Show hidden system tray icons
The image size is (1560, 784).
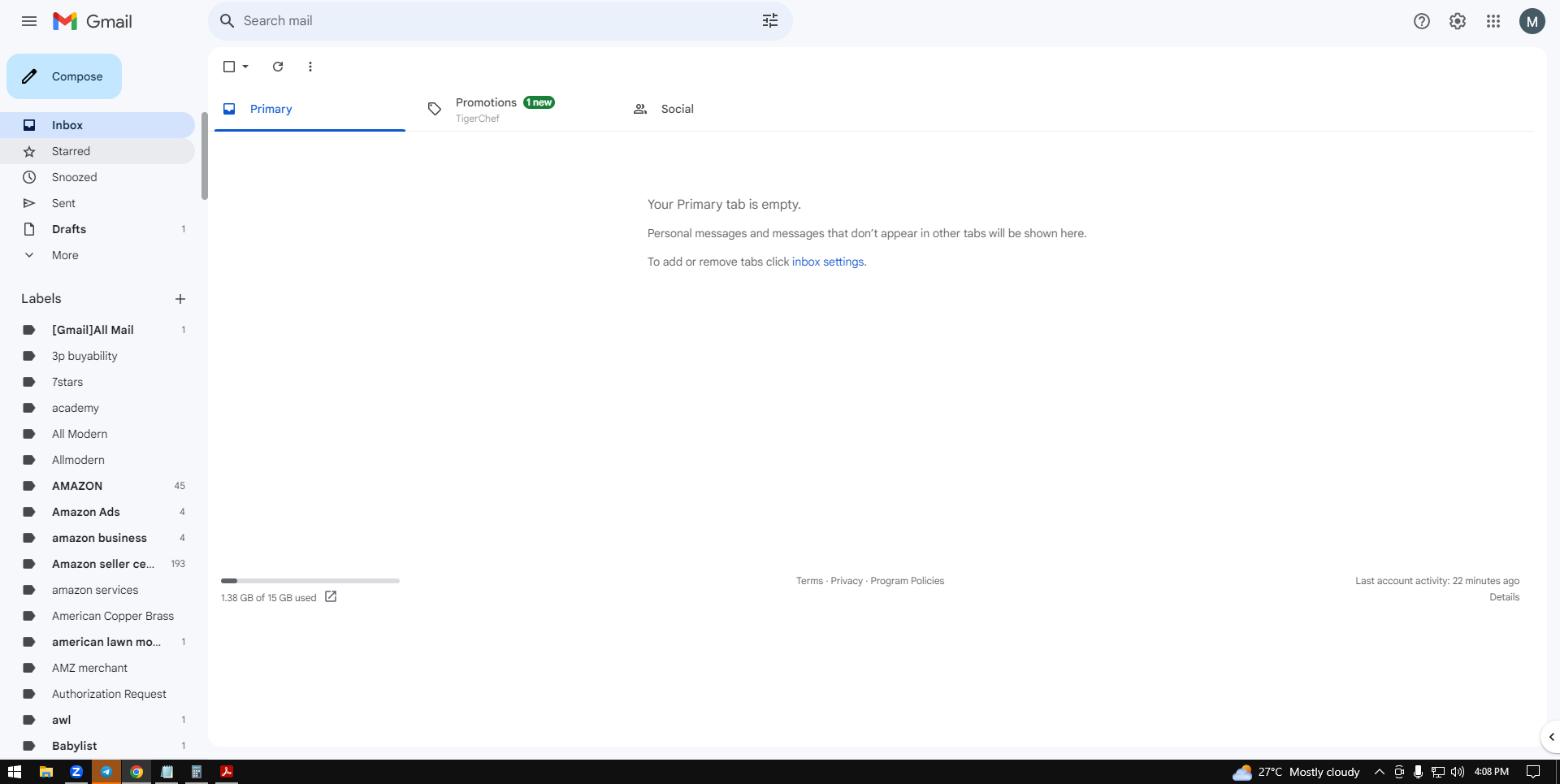tap(1379, 772)
